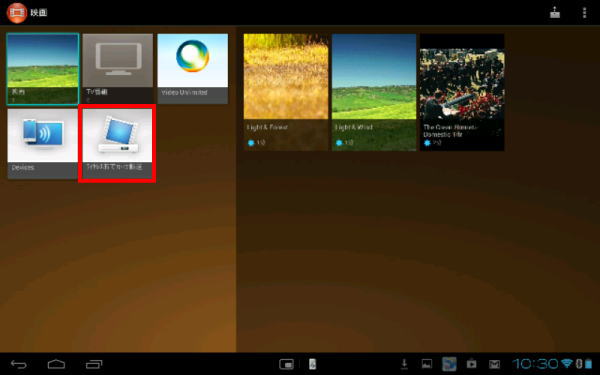Open the picture notification icon
Image resolution: width=600 pixels, height=375 pixels.
(x=427, y=364)
